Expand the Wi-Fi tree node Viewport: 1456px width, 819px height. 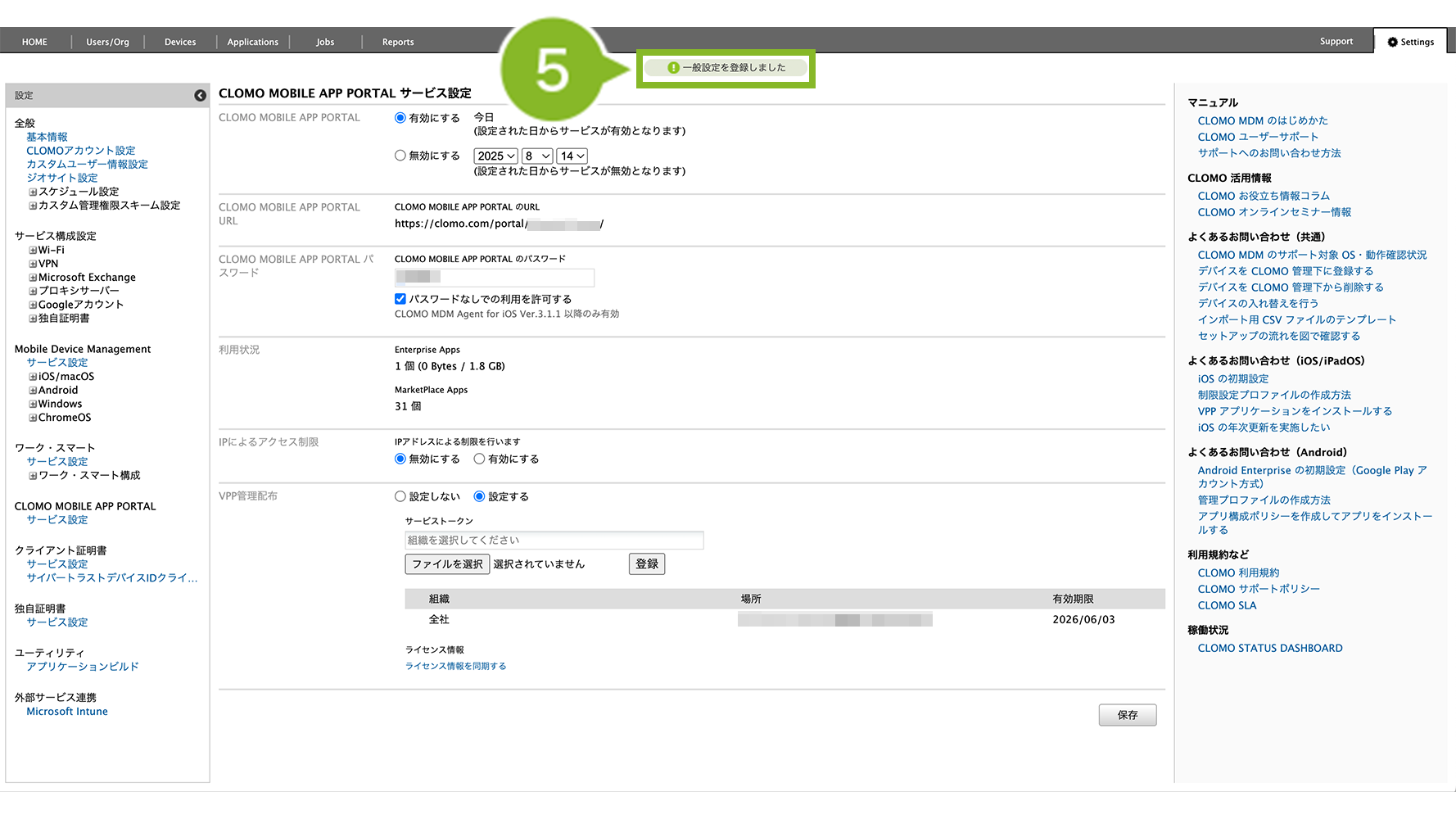[x=33, y=251]
